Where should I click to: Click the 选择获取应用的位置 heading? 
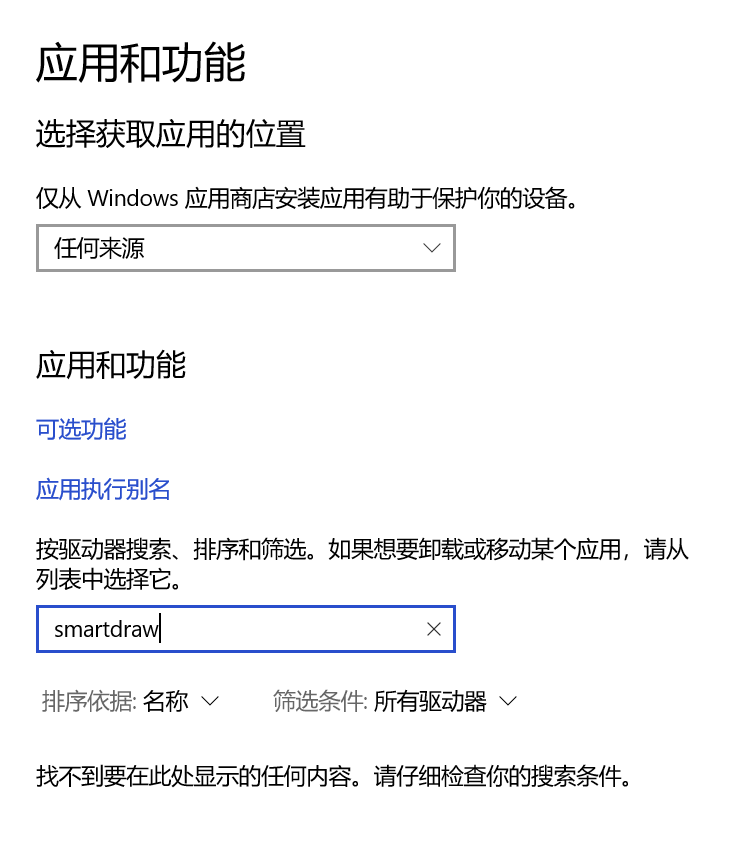[x=170, y=134]
